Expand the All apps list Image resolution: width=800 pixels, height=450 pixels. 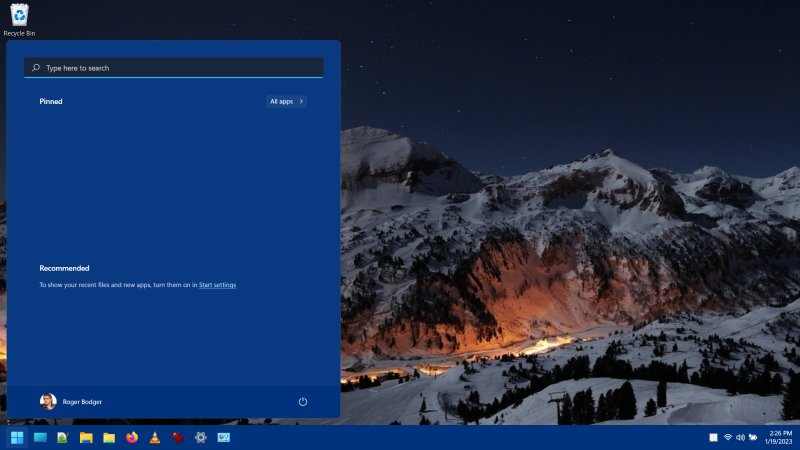coord(287,101)
